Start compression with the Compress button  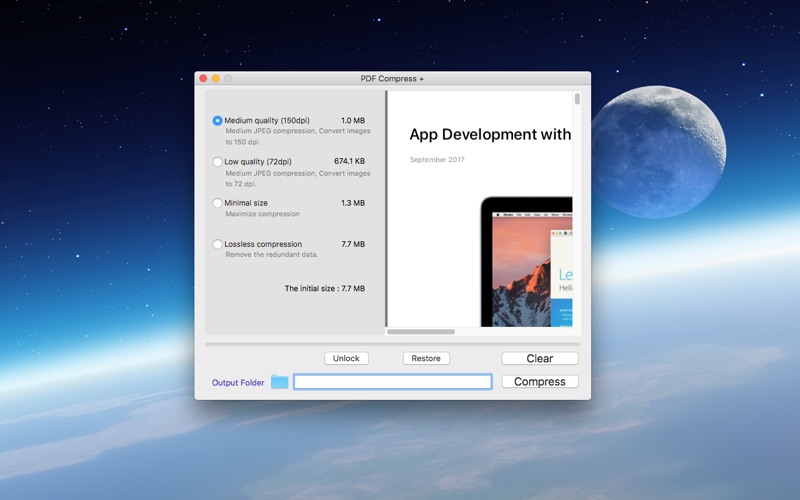pyautogui.click(x=540, y=382)
